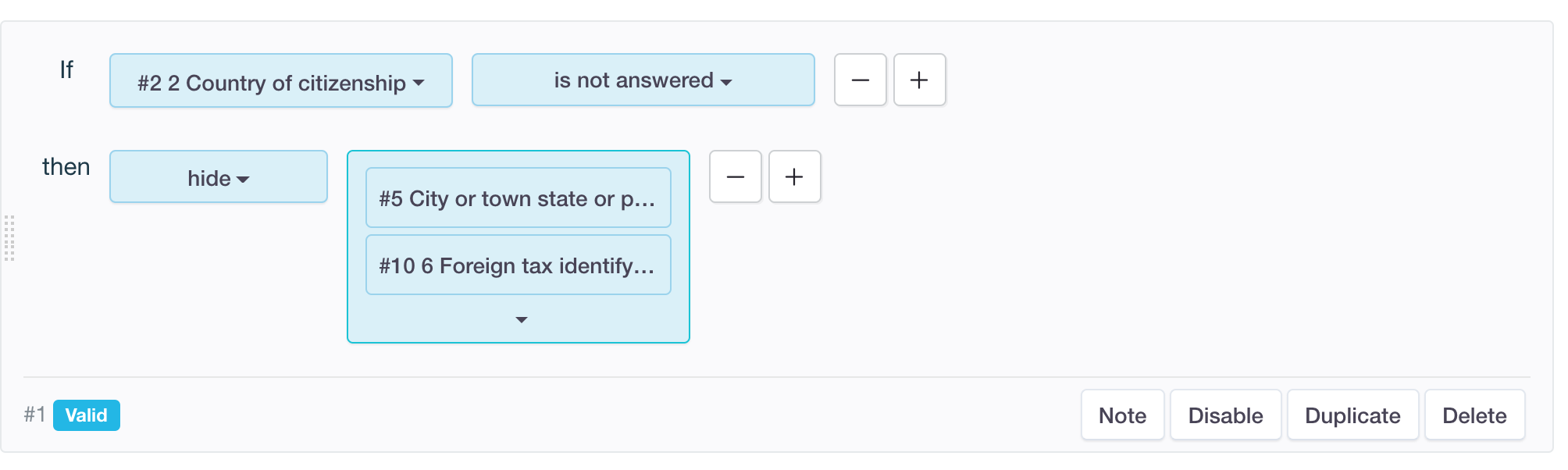
Task: Delete this rule
Action: click(1474, 415)
